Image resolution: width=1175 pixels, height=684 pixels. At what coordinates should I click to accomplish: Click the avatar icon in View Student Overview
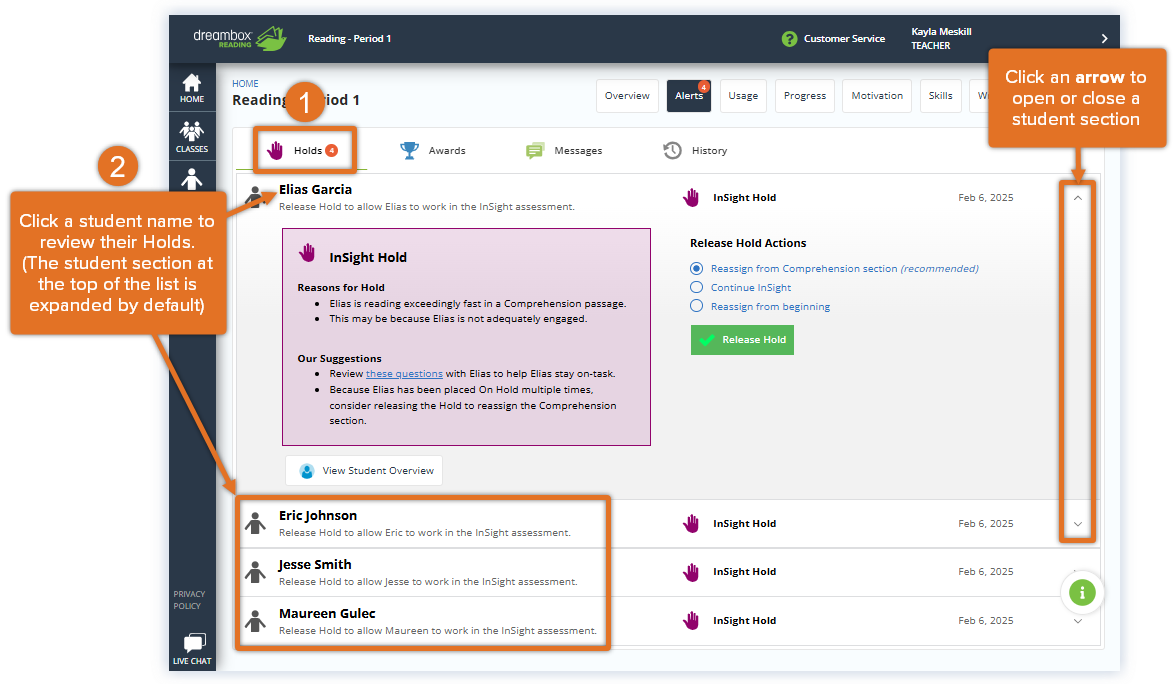306,471
